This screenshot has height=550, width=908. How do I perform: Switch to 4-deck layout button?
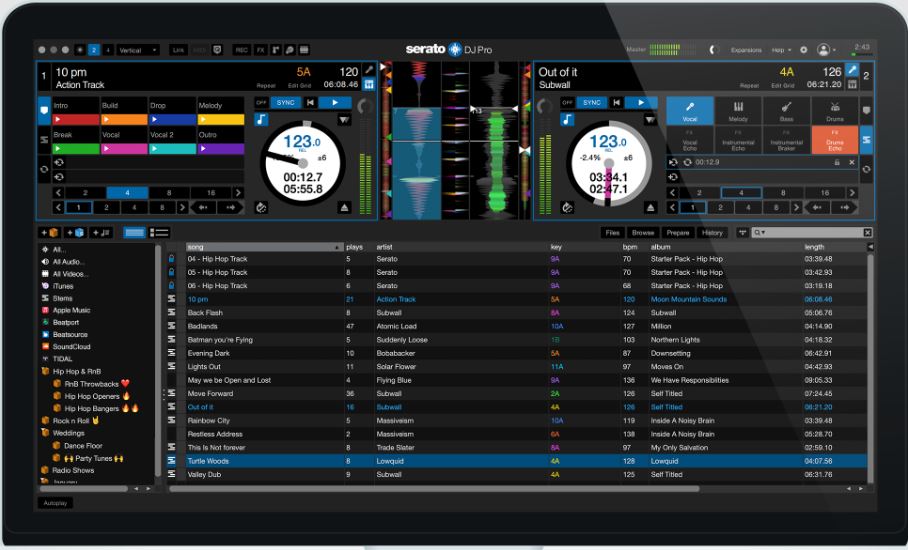pos(108,50)
